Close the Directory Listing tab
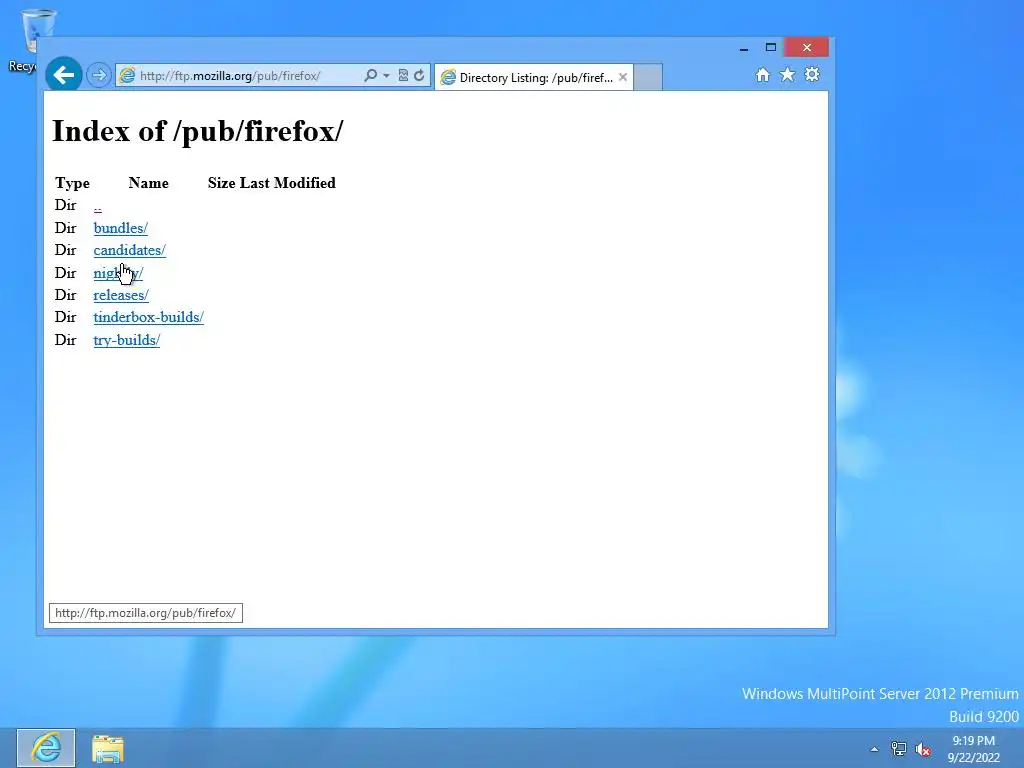 (x=623, y=77)
